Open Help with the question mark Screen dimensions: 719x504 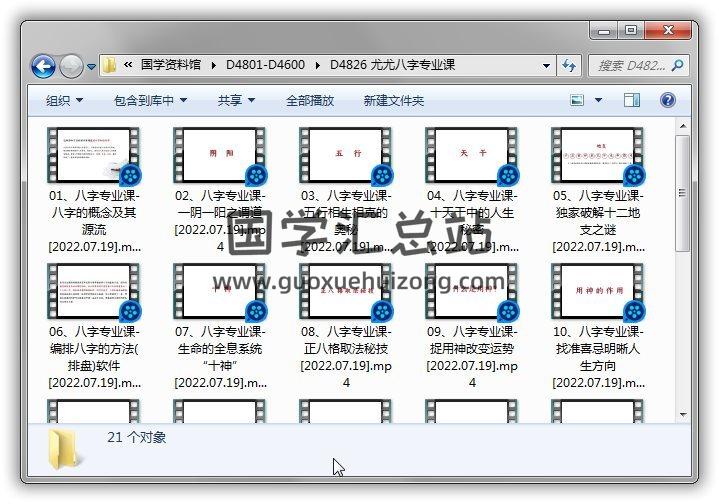(668, 100)
